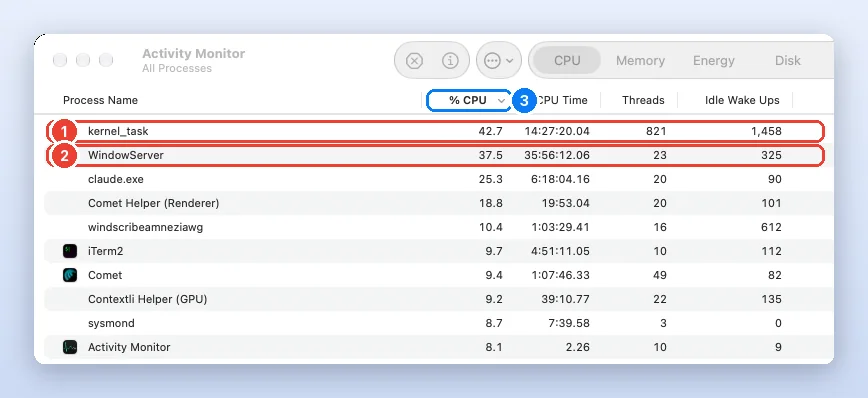Switch to the Memory tab
Screen dimensions: 868x398
pyautogui.click(x=640, y=60)
